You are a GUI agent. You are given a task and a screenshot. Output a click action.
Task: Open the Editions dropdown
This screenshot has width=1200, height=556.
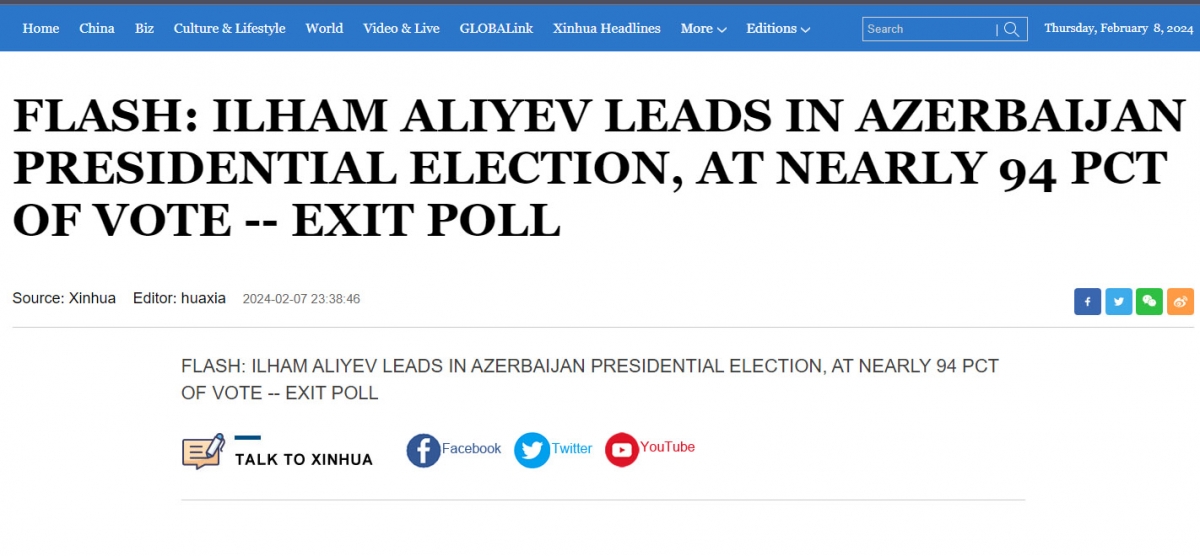tap(777, 29)
